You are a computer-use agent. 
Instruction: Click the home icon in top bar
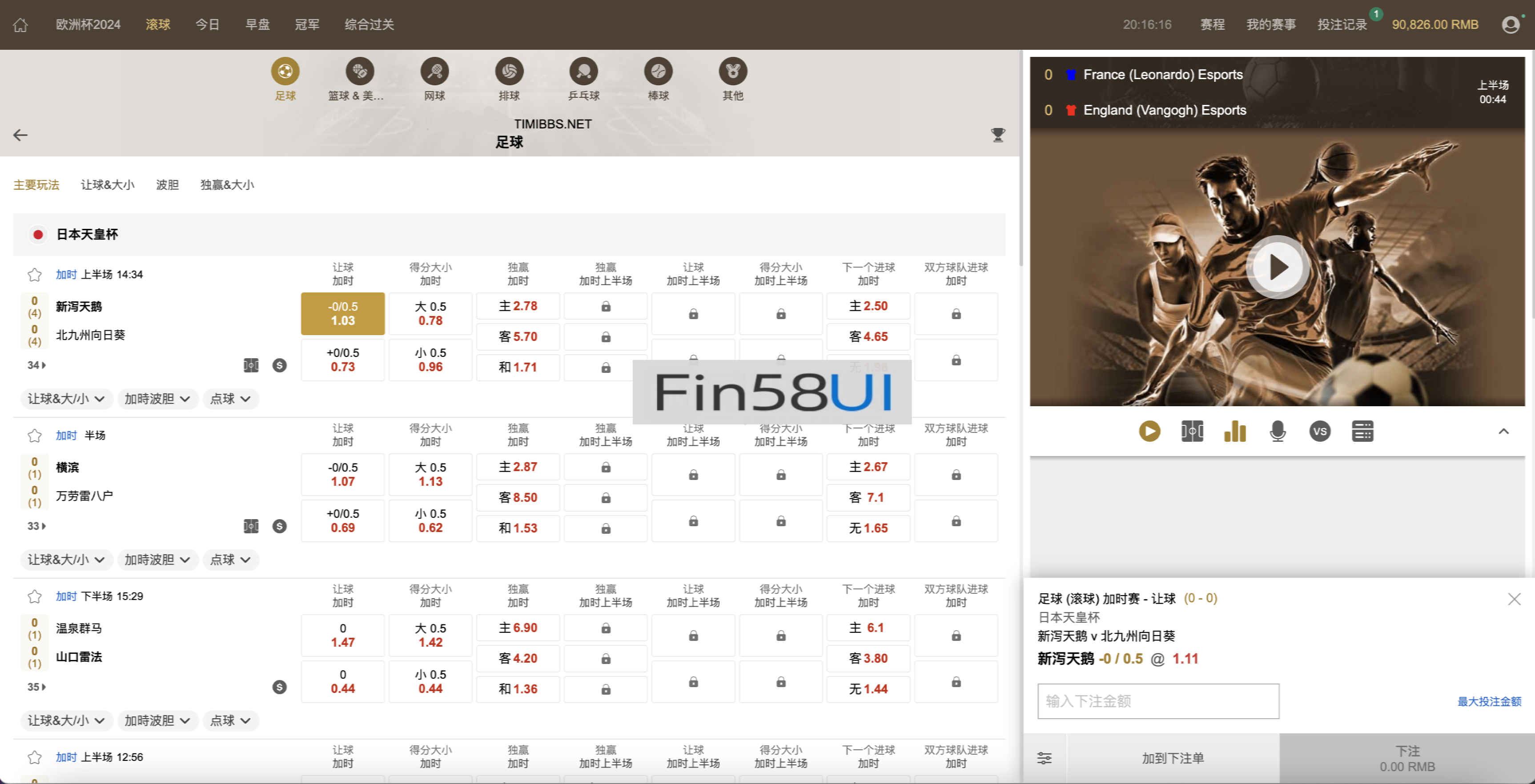click(21, 25)
